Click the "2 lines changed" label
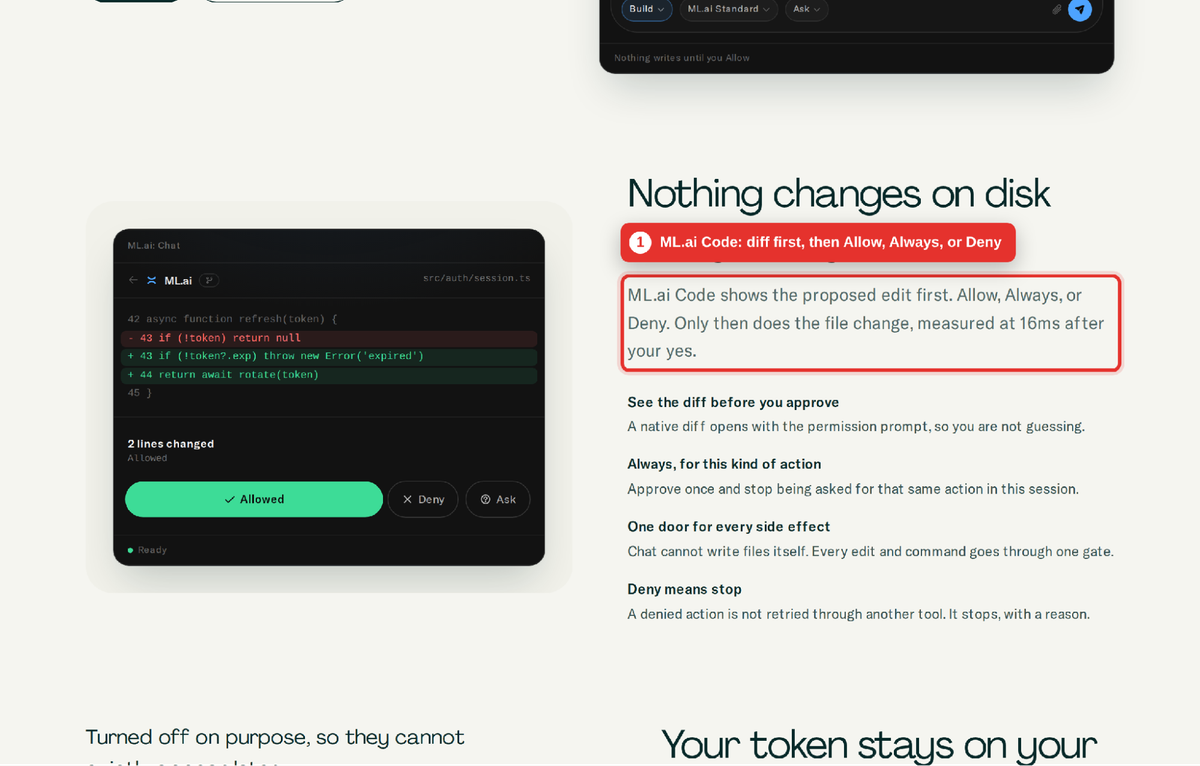 point(170,444)
